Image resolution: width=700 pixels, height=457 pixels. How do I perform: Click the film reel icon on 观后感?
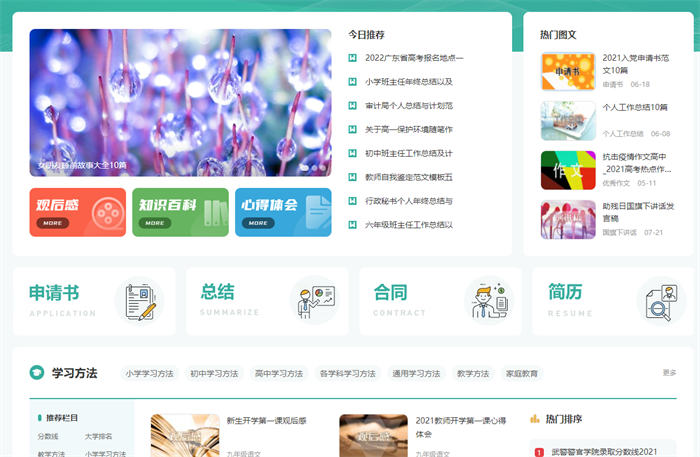[x=104, y=212]
